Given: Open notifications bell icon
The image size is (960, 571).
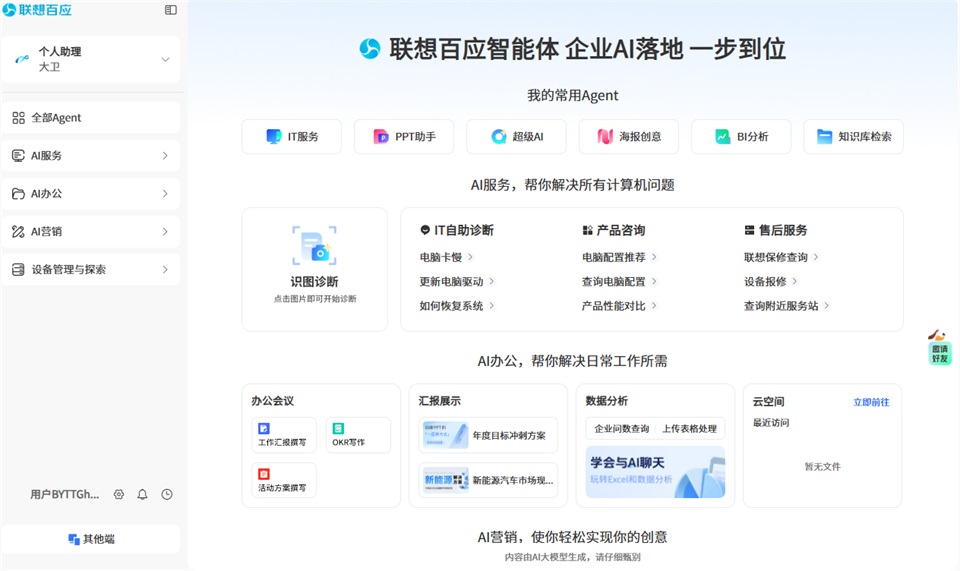Looking at the screenshot, I should tap(142, 494).
